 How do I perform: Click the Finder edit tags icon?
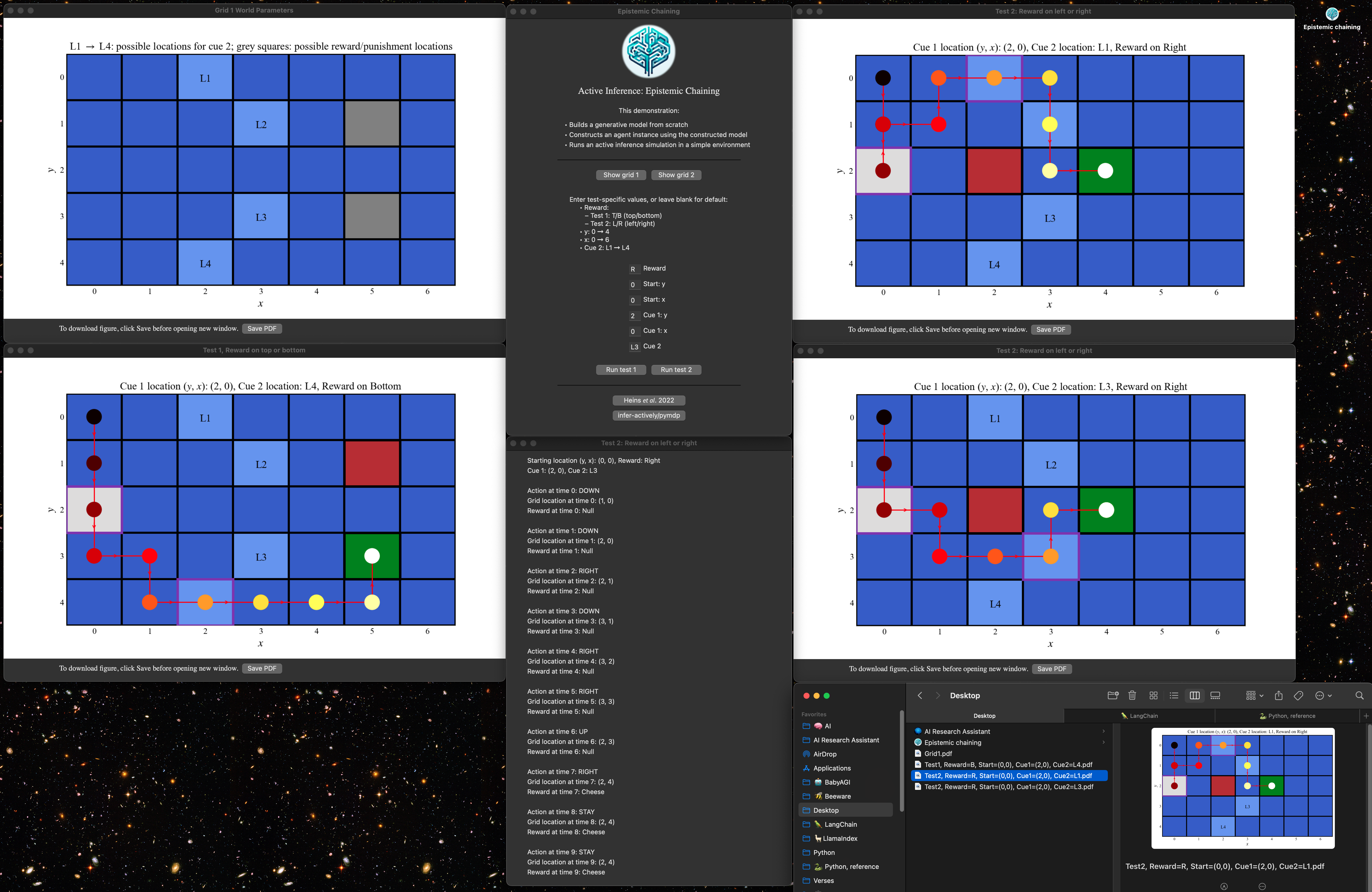1298,695
